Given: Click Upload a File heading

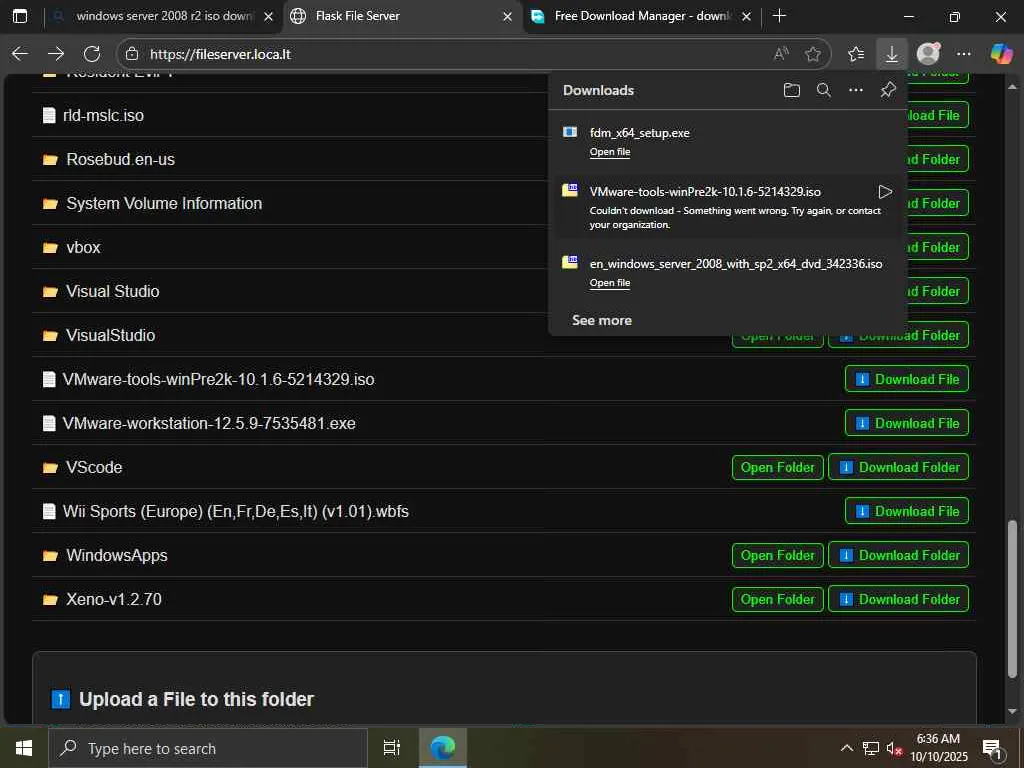Looking at the screenshot, I should point(196,699).
